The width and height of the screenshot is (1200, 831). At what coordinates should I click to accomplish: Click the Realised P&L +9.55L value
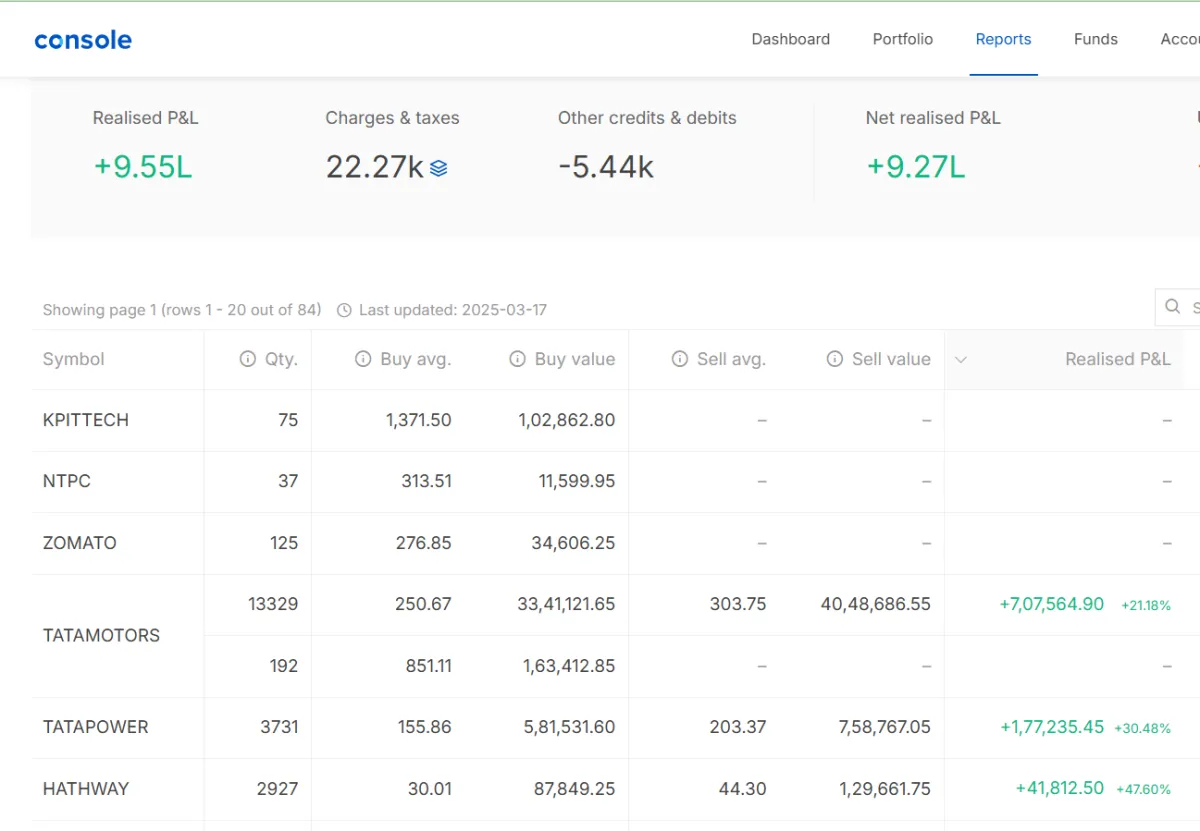pos(142,167)
